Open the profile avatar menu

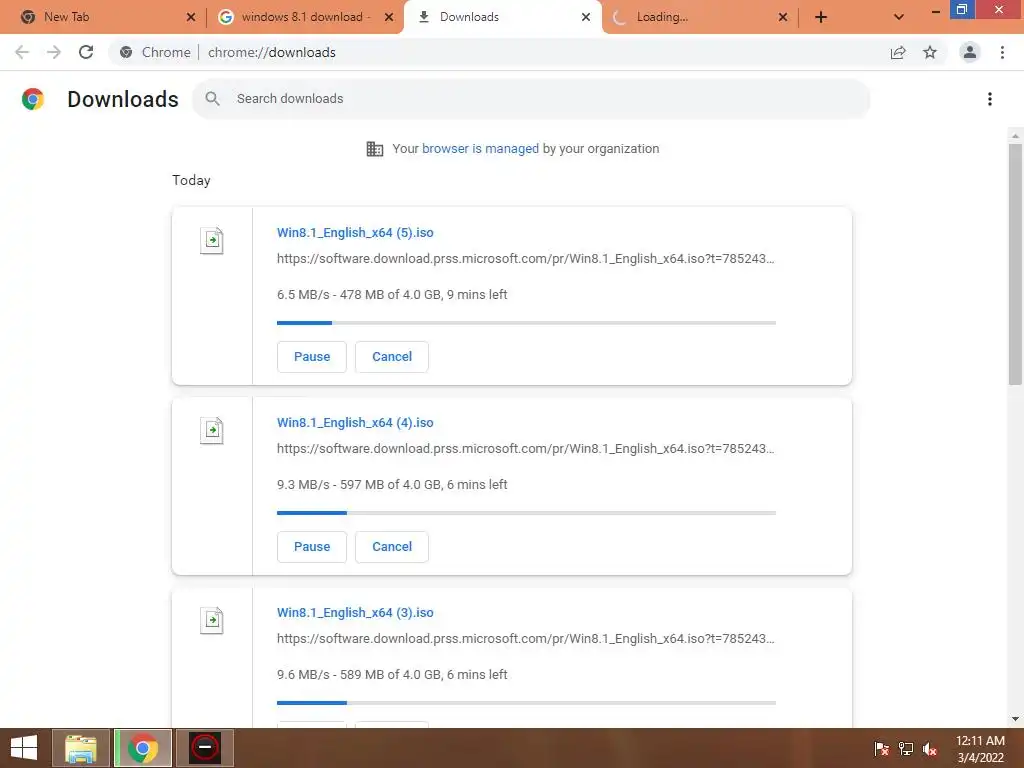tap(970, 52)
